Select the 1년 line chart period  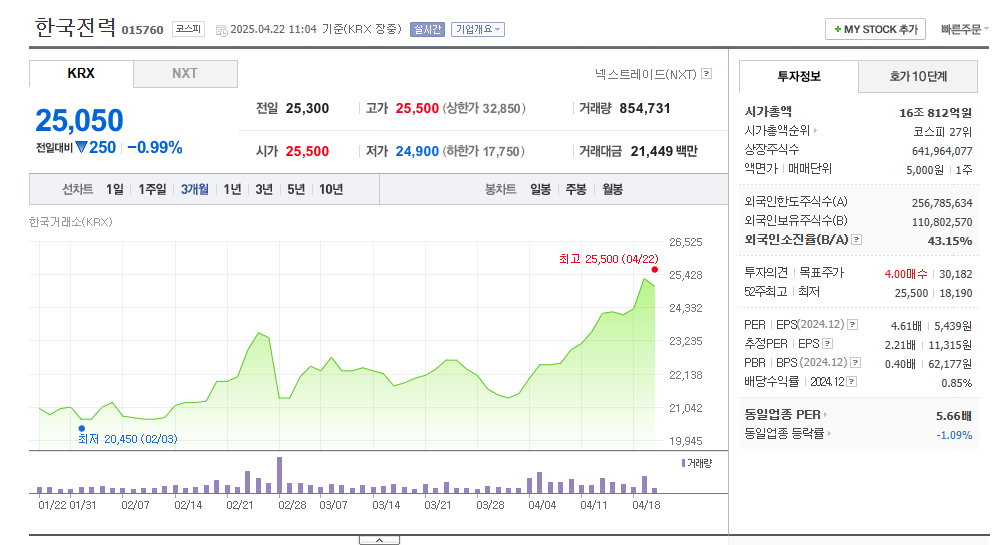232,190
